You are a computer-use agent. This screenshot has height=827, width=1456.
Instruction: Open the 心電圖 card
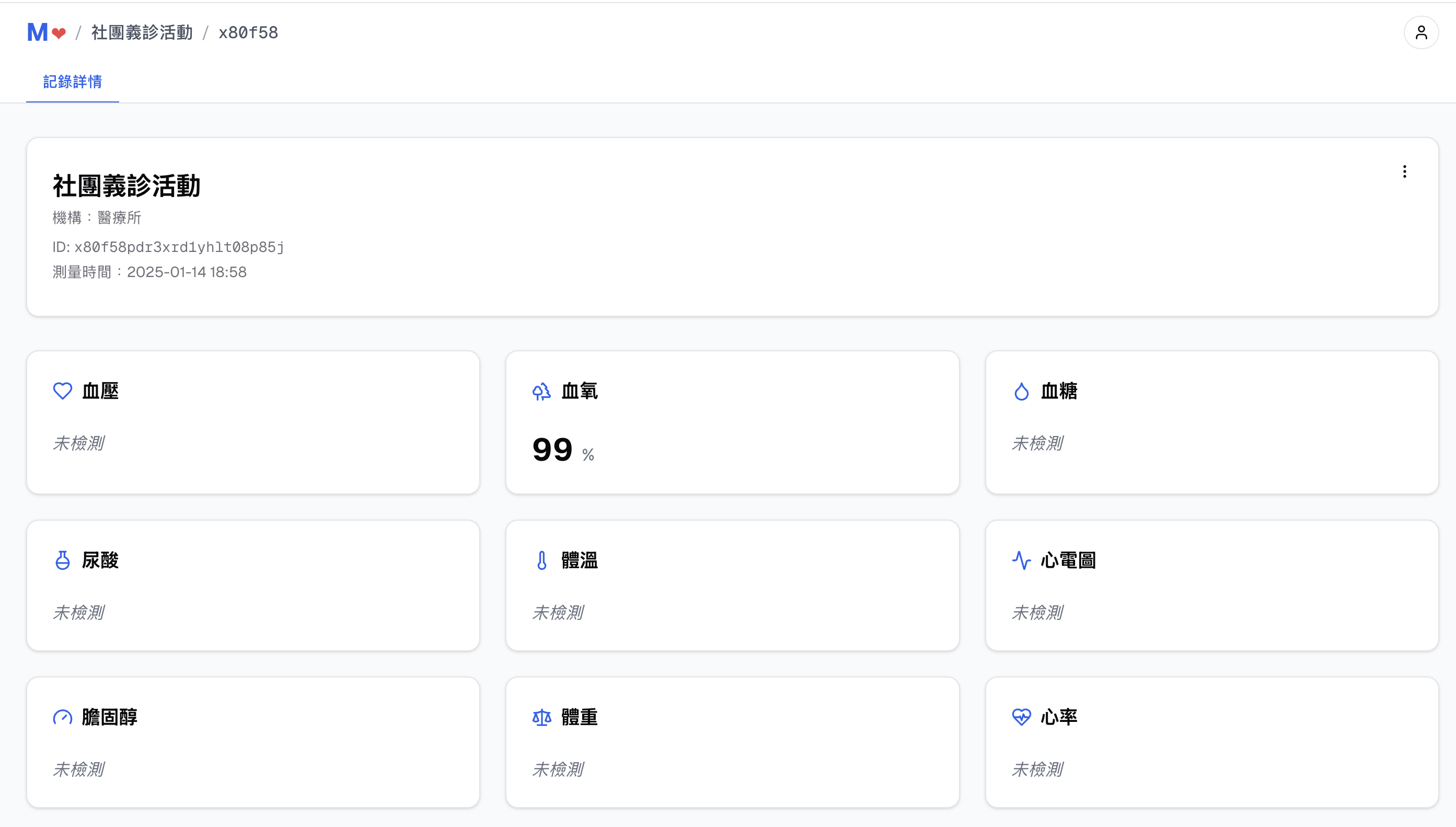click(x=1211, y=585)
